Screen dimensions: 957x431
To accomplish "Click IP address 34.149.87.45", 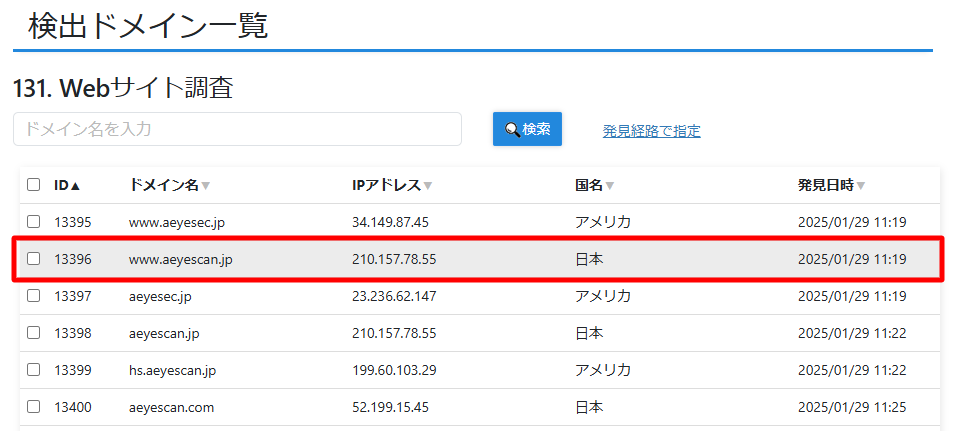I will (391, 222).
